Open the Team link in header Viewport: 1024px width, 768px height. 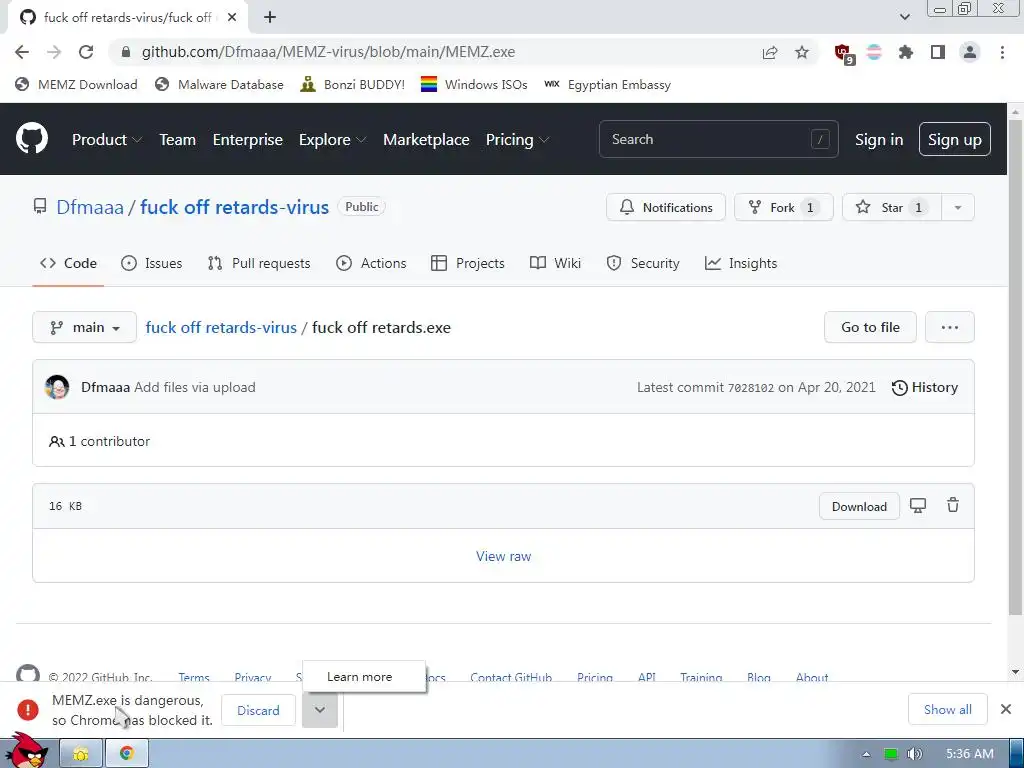178,140
